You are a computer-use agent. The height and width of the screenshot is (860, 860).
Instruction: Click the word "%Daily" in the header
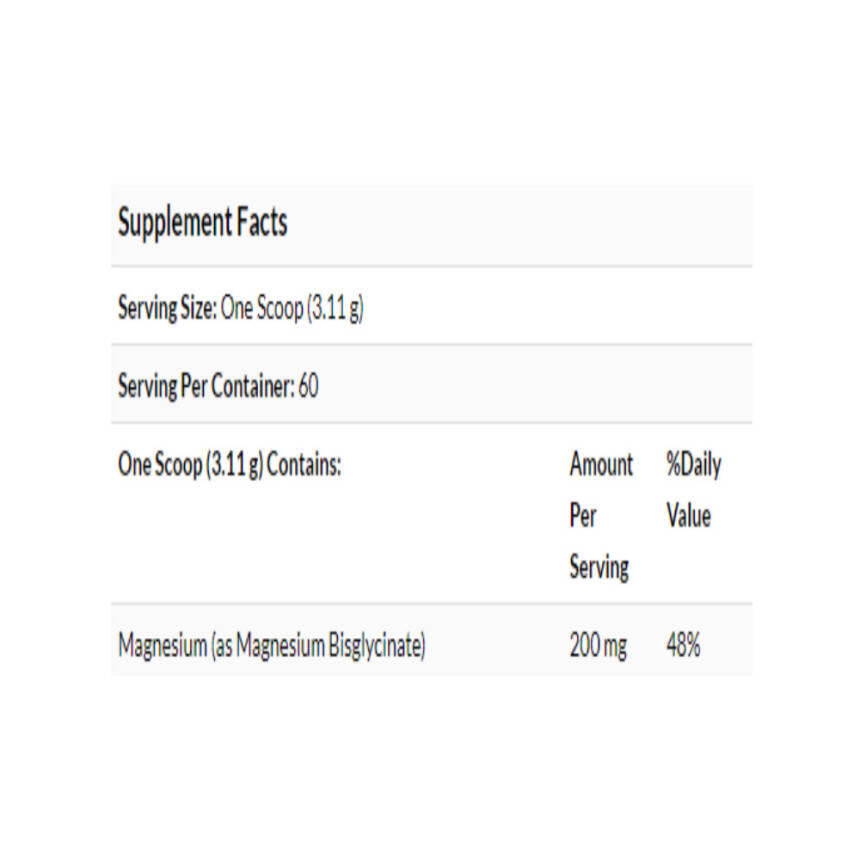[x=693, y=465]
